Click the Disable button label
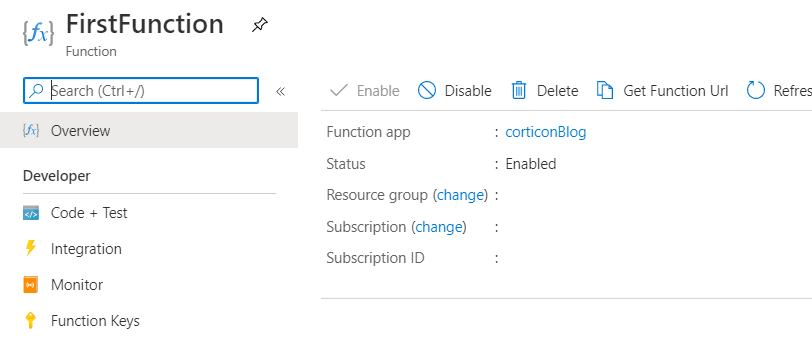Image resolution: width=812 pixels, height=362 pixels. click(468, 91)
